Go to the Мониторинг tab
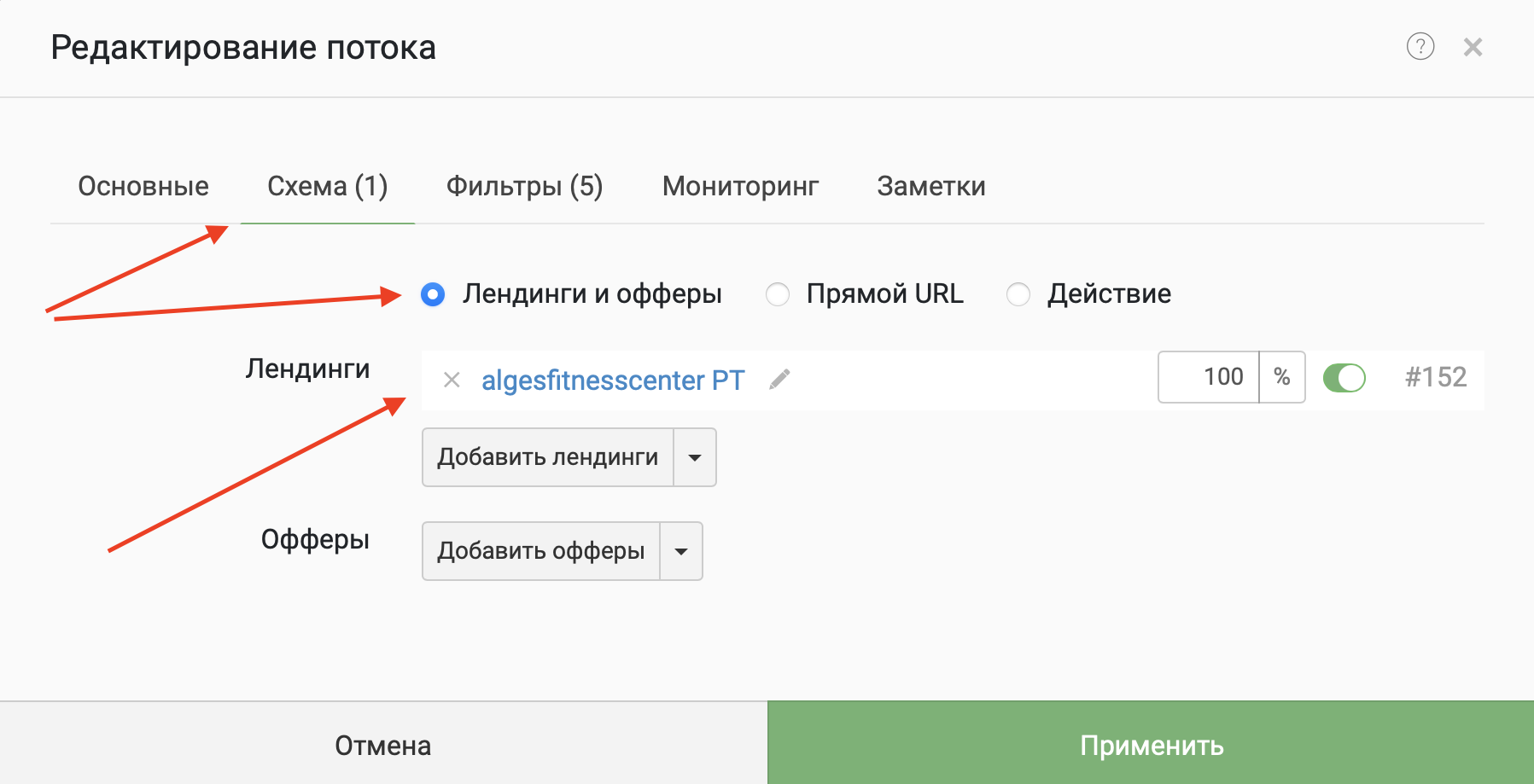Image resolution: width=1534 pixels, height=784 pixels. pyautogui.click(x=740, y=186)
